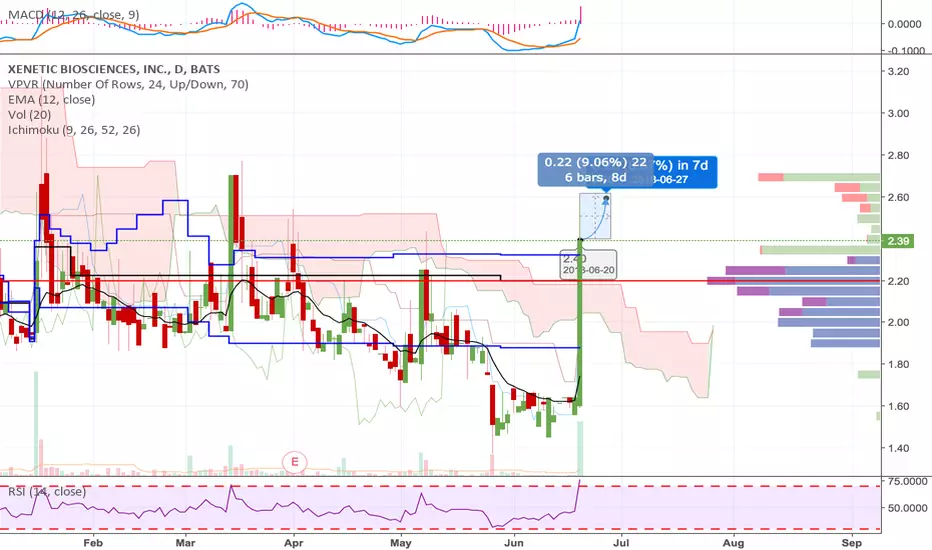Click the '0.22 (9.06%) 22' measurement label
Image resolution: width=932 pixels, height=550 pixels.
click(x=596, y=169)
